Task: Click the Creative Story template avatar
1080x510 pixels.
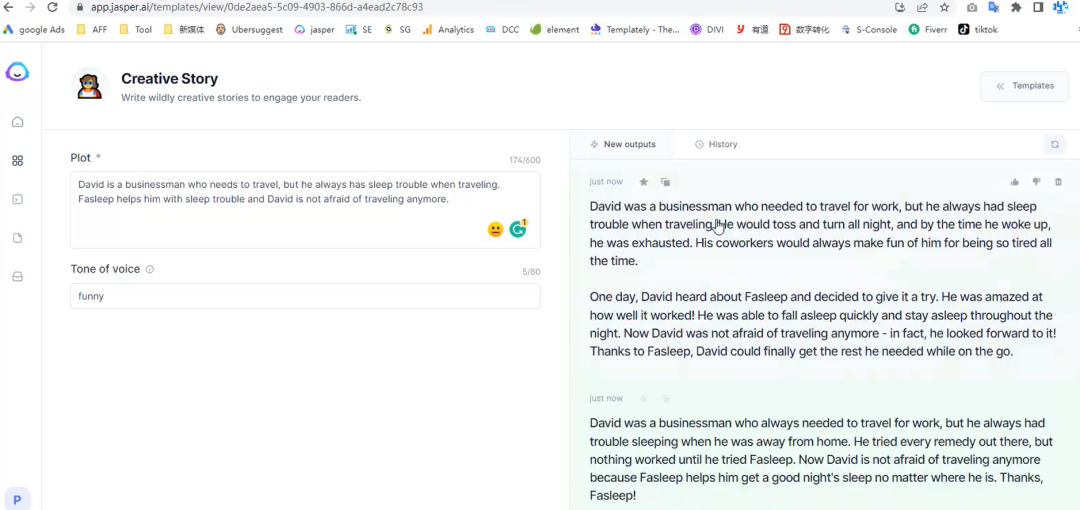Action: tap(90, 86)
